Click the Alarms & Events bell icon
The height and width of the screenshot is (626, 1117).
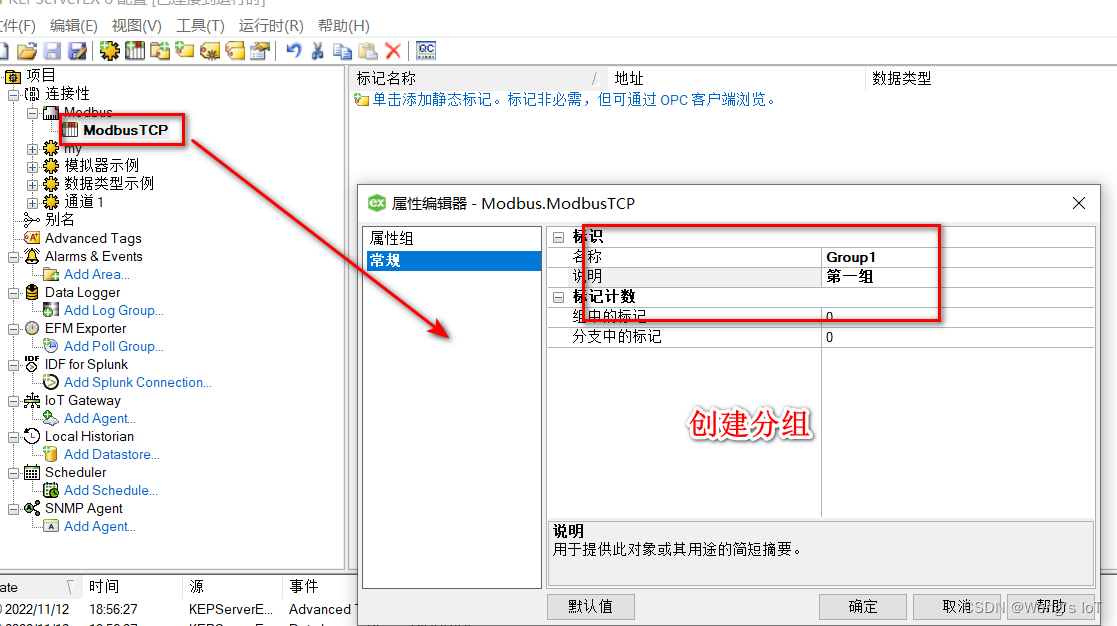pyautogui.click(x=32, y=256)
